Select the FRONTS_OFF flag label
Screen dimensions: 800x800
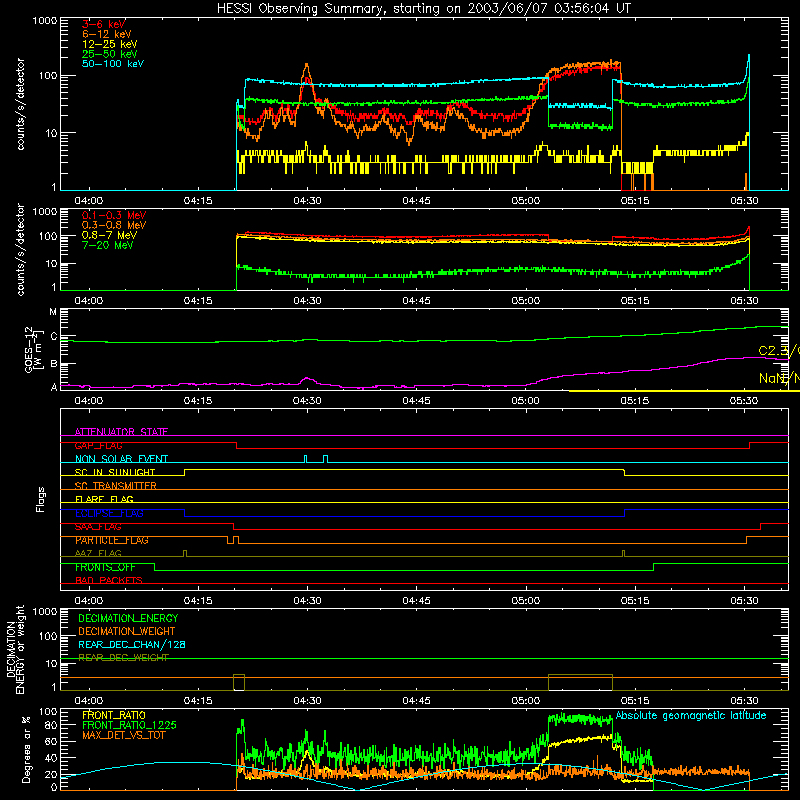click(105, 567)
